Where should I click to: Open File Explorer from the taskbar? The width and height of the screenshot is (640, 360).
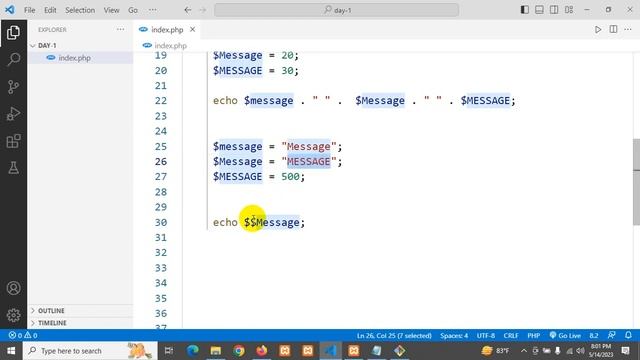pos(216,351)
